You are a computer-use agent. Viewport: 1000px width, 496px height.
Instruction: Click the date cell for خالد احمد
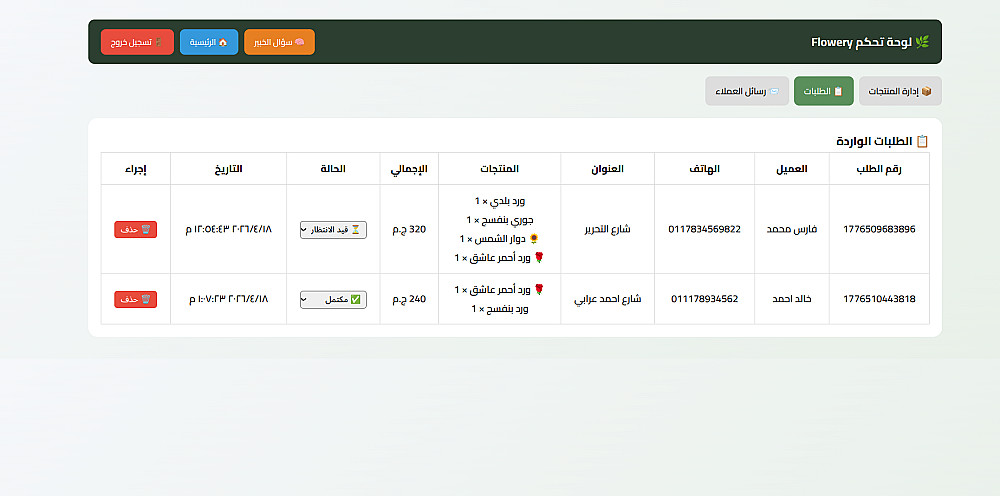pos(228,299)
